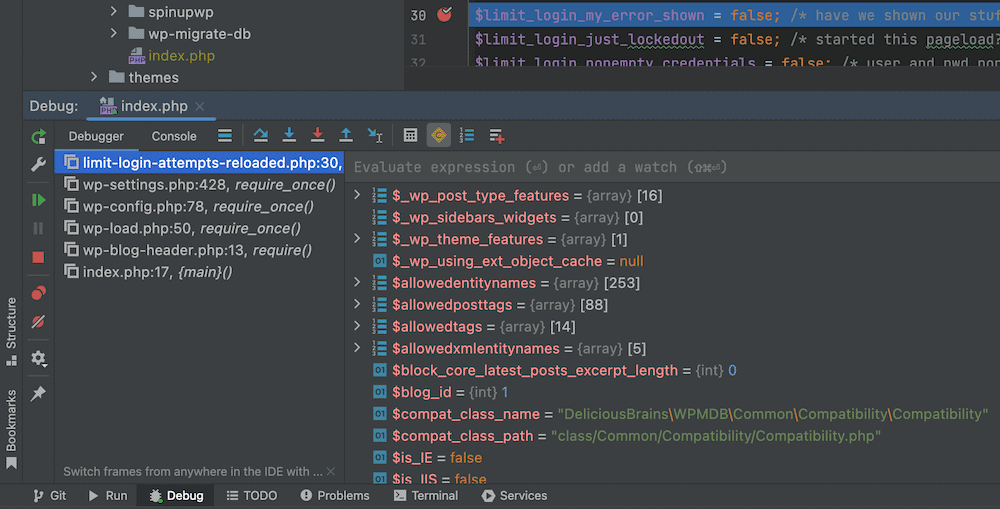Rerun index.php with the green rerun icon
1000x509 pixels.
click(38, 137)
